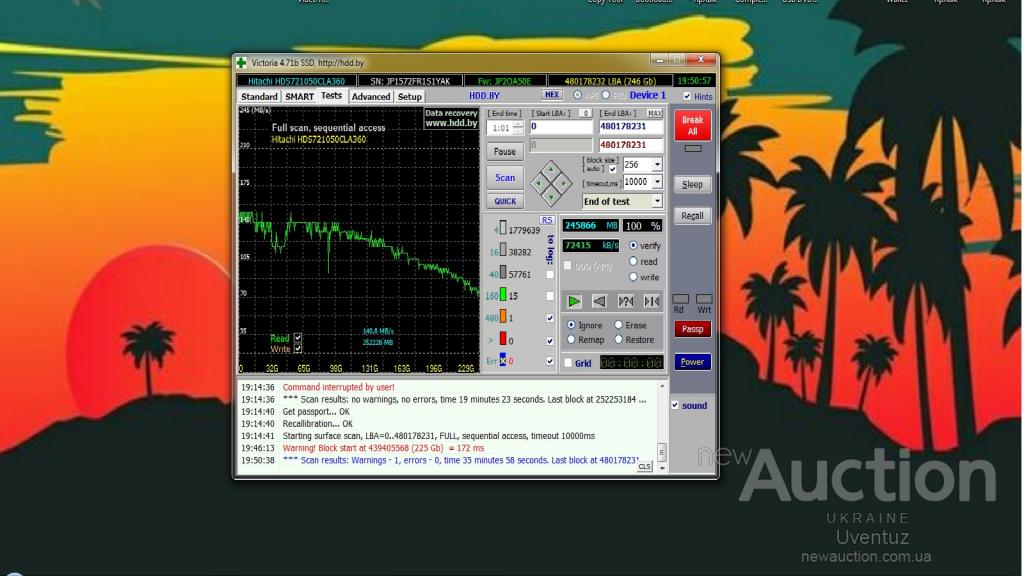Switch to the SMART tab

click(x=300, y=97)
